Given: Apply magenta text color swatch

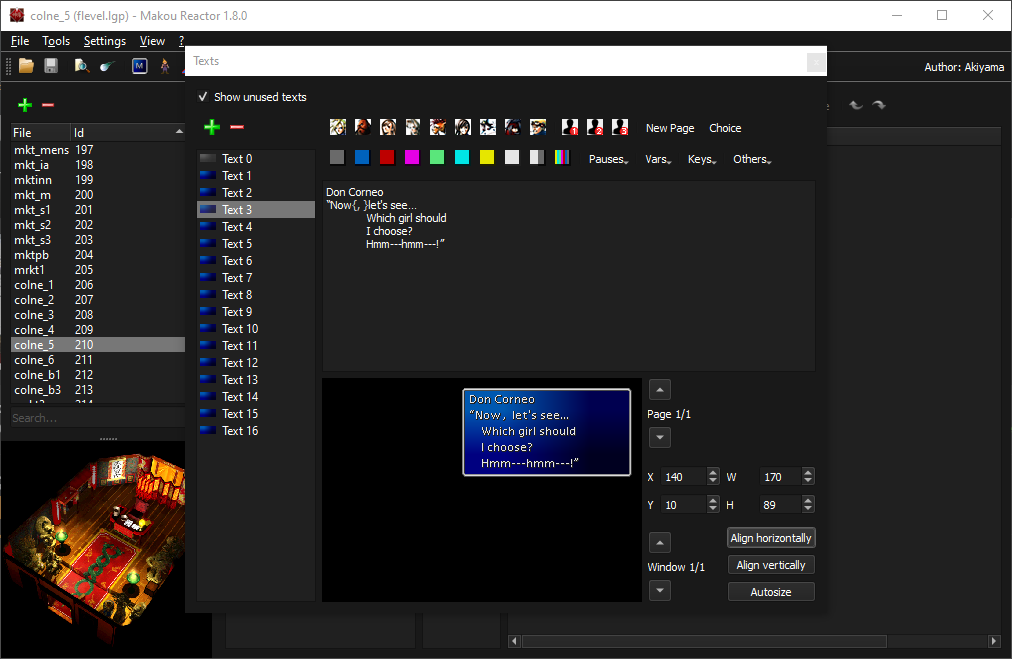Looking at the screenshot, I should click(412, 157).
